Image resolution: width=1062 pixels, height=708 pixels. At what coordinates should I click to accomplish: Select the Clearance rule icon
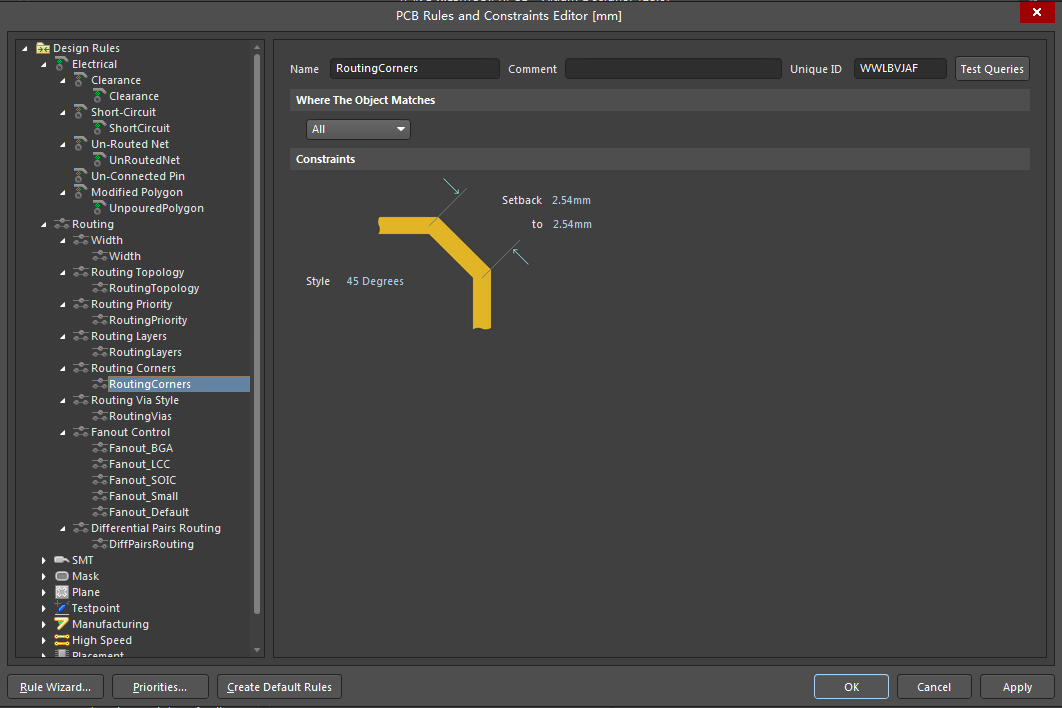coord(98,96)
